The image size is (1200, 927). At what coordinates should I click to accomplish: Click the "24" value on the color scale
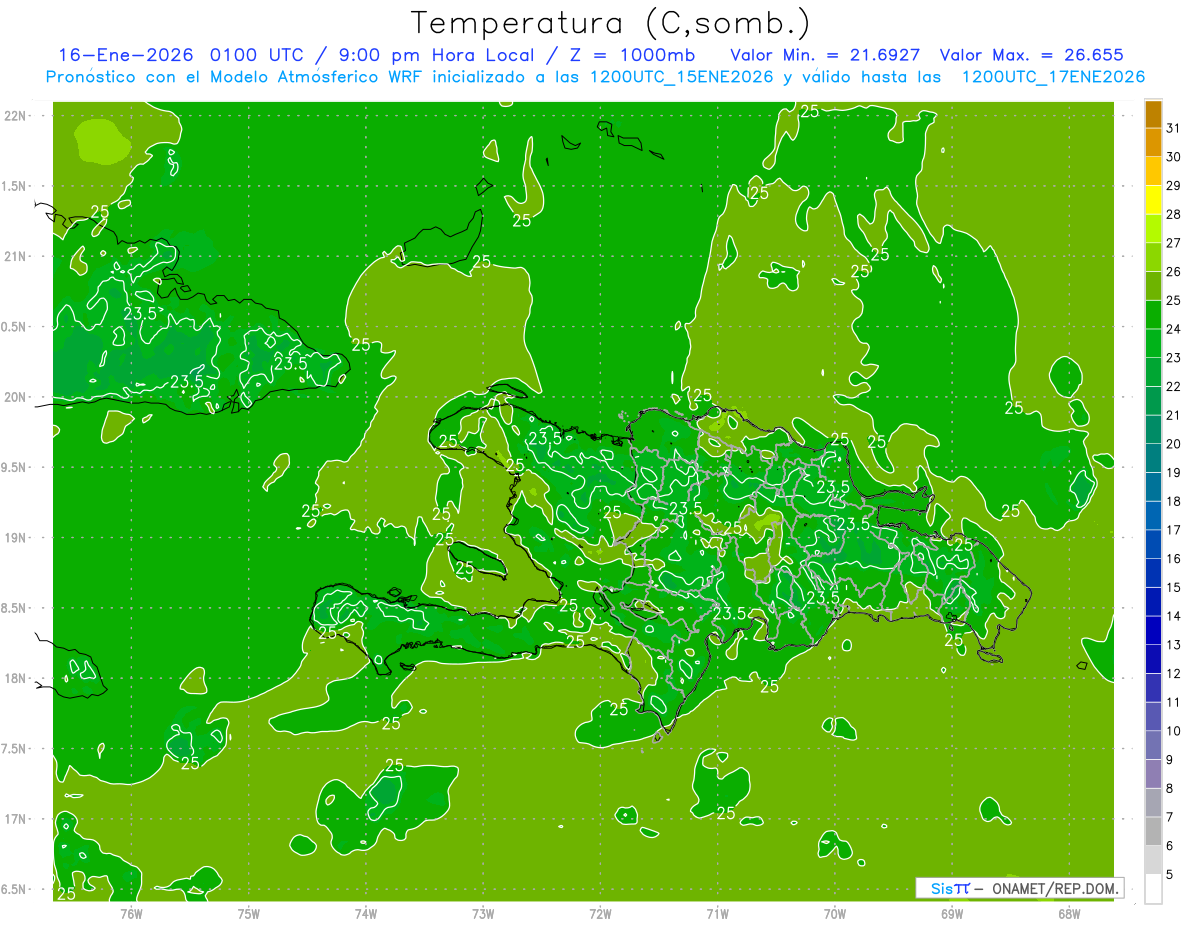(1174, 329)
